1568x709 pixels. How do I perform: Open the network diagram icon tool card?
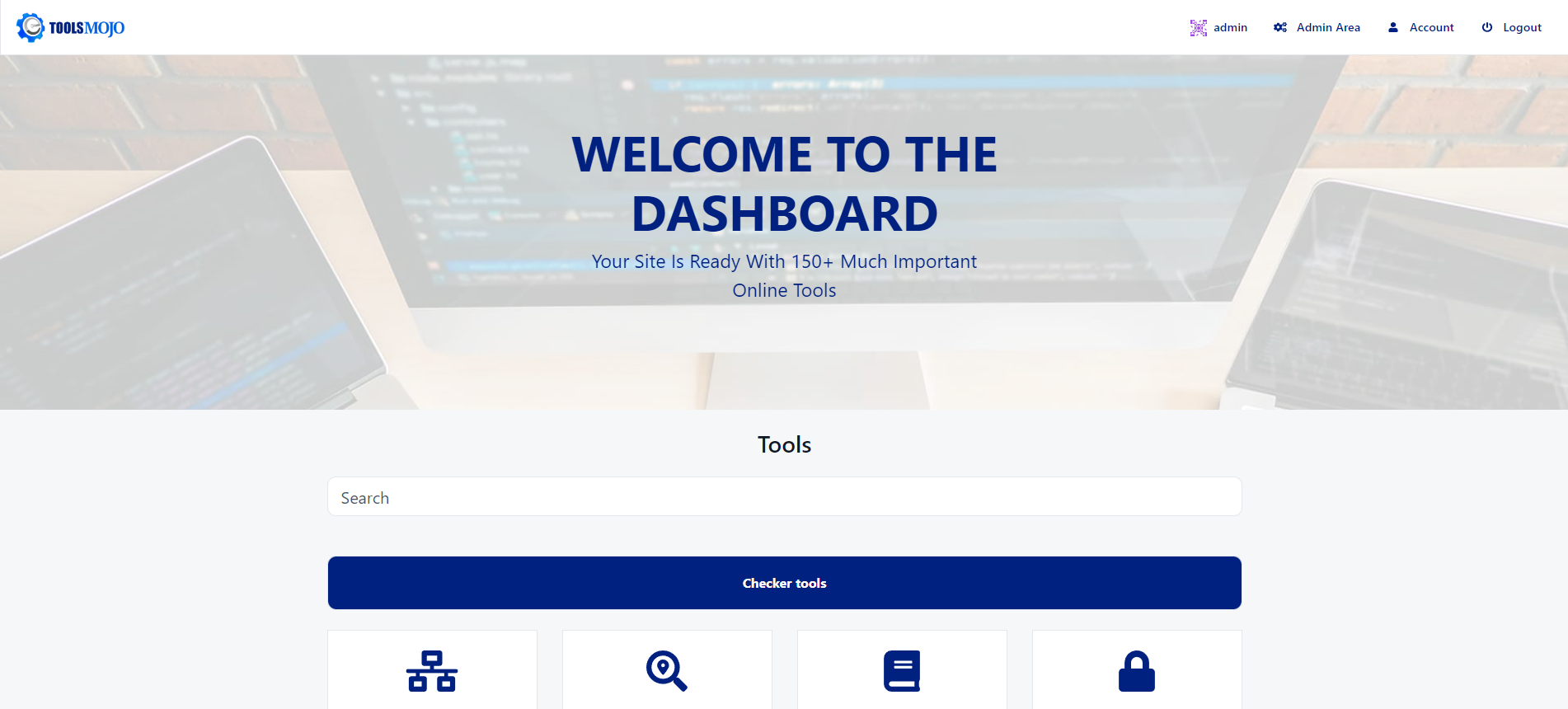432,670
